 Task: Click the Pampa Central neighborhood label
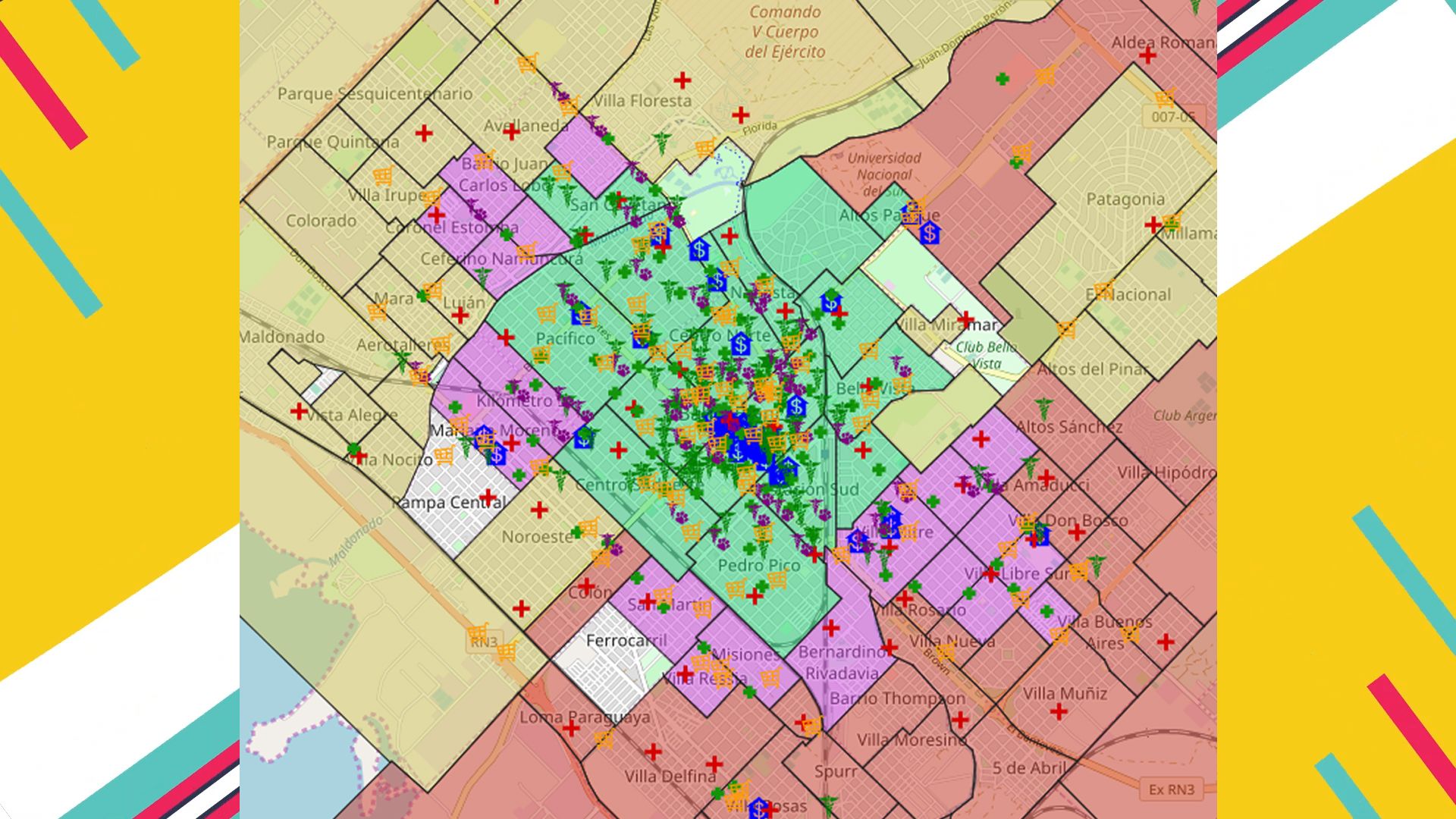coord(449,502)
